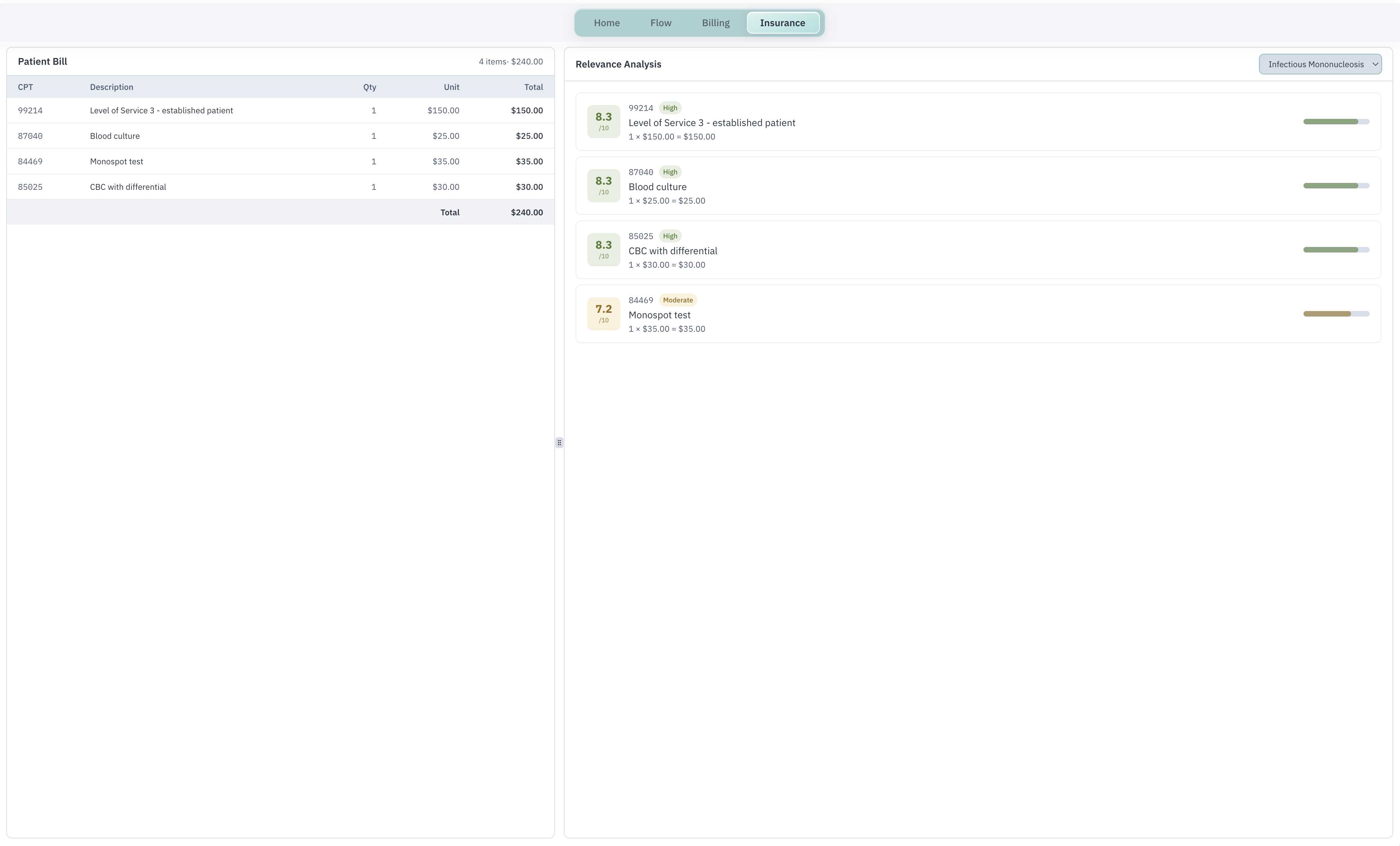The width and height of the screenshot is (1400, 846).
Task: Click the Description column header
Action: [x=111, y=87]
